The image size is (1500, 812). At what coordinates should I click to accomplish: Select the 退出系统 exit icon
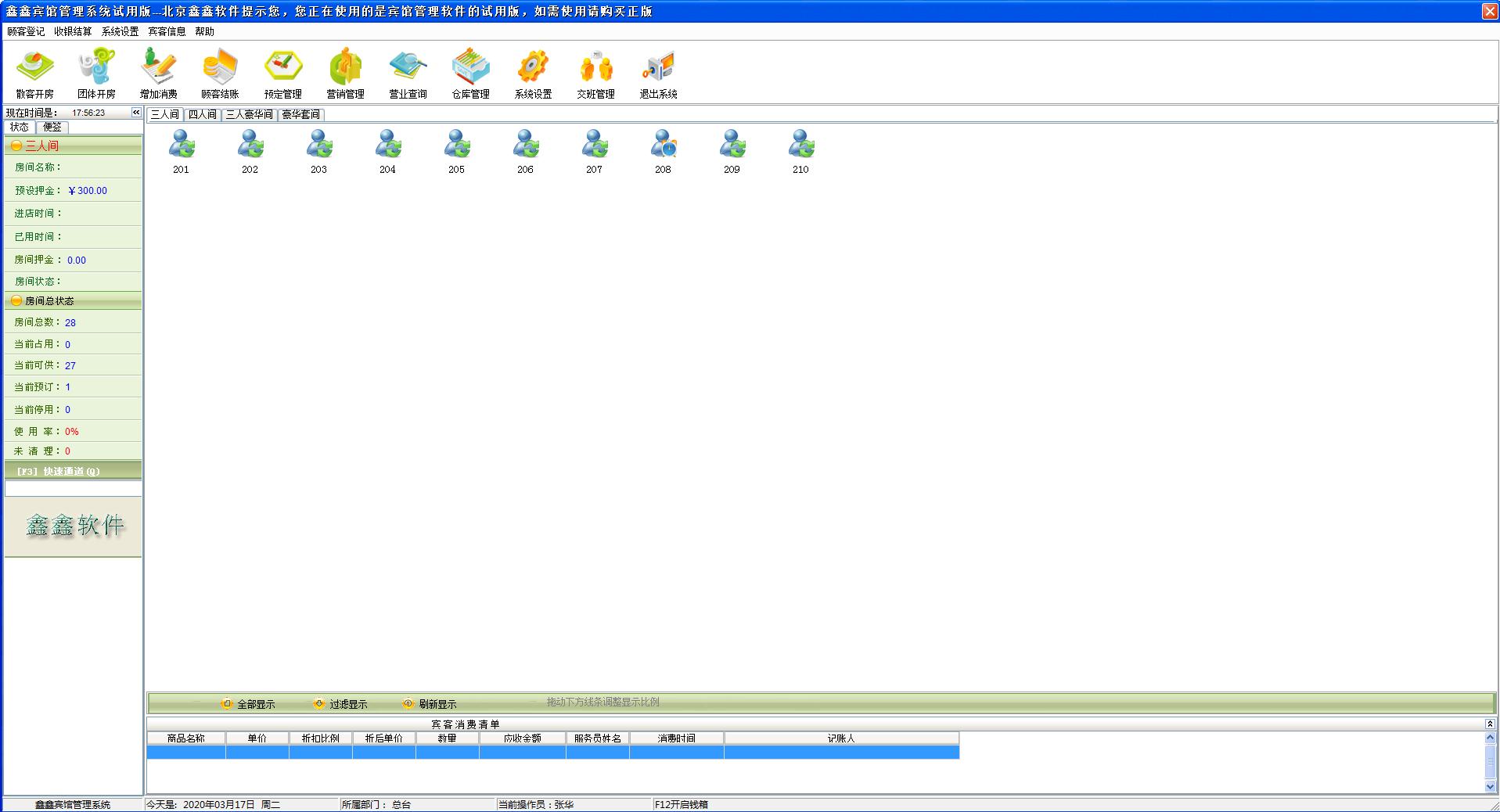pos(658,74)
